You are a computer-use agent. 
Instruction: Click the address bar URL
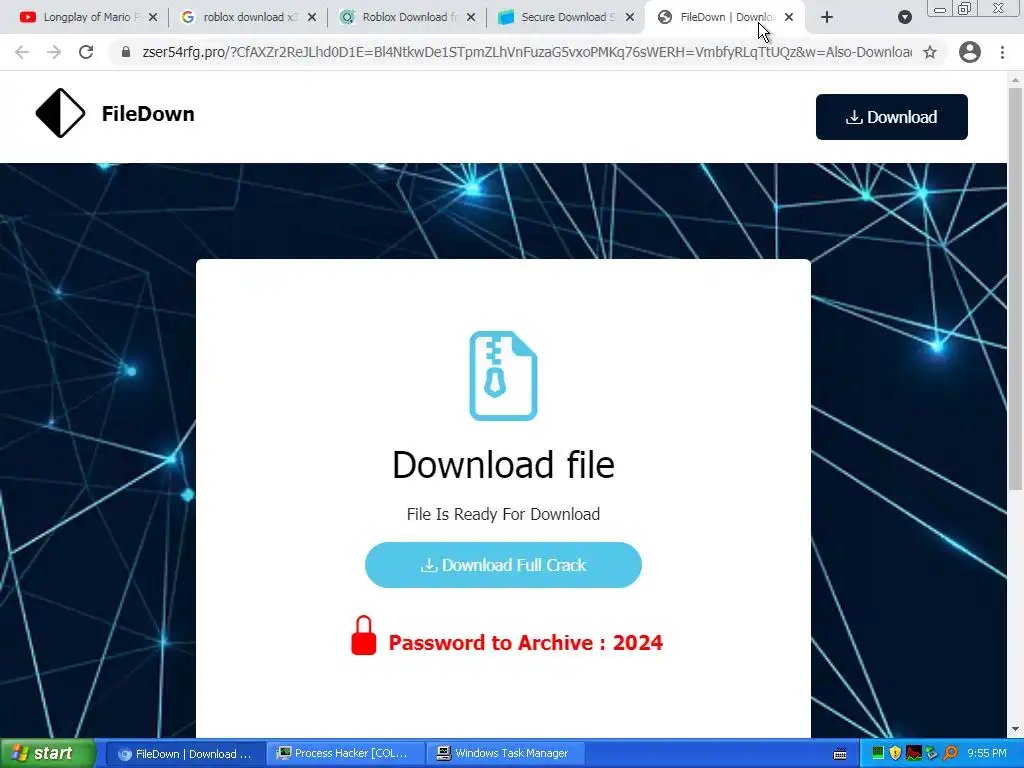526,52
